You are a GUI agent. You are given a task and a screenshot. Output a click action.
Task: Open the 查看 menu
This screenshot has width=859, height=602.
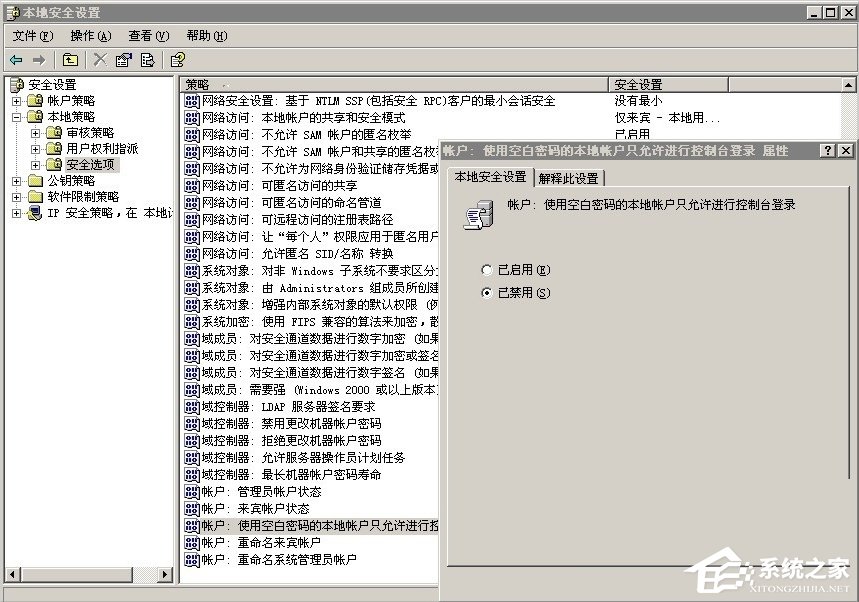click(x=146, y=34)
